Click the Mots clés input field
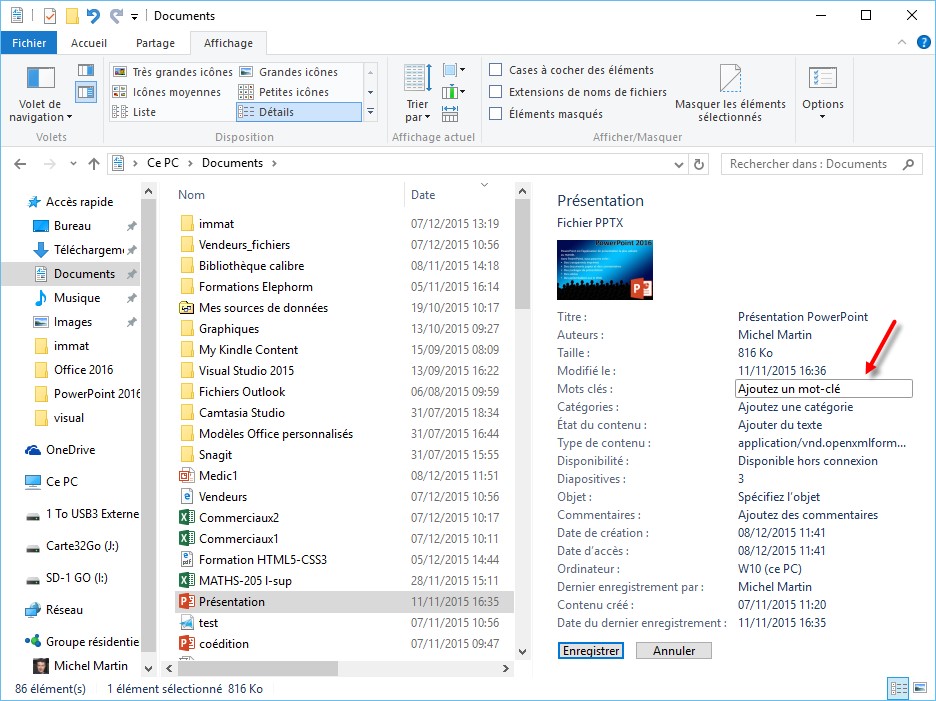The height and width of the screenshot is (701, 936). (x=824, y=389)
